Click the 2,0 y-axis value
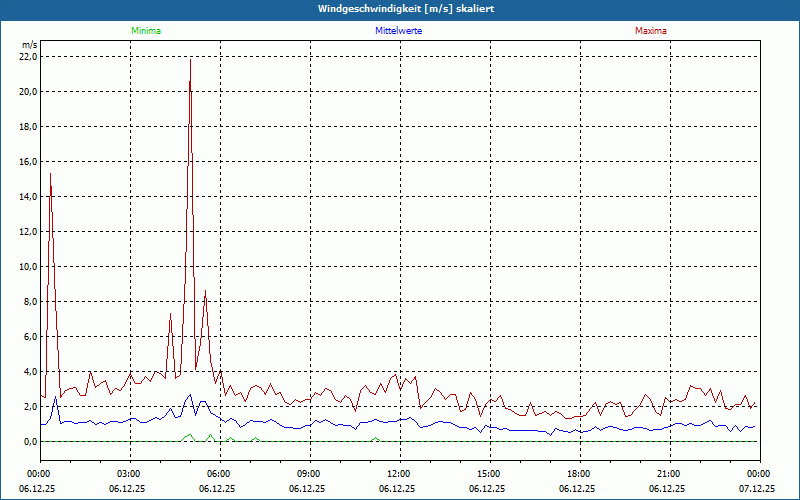The height and width of the screenshot is (500, 800). tap(31, 407)
